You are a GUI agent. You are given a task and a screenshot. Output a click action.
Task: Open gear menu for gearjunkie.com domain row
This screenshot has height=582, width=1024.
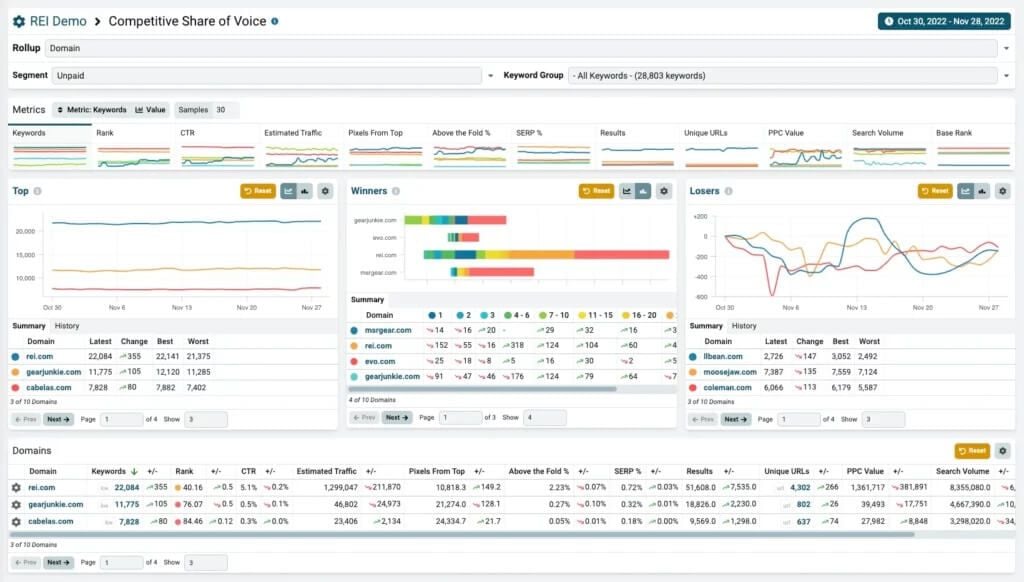tap(16, 504)
